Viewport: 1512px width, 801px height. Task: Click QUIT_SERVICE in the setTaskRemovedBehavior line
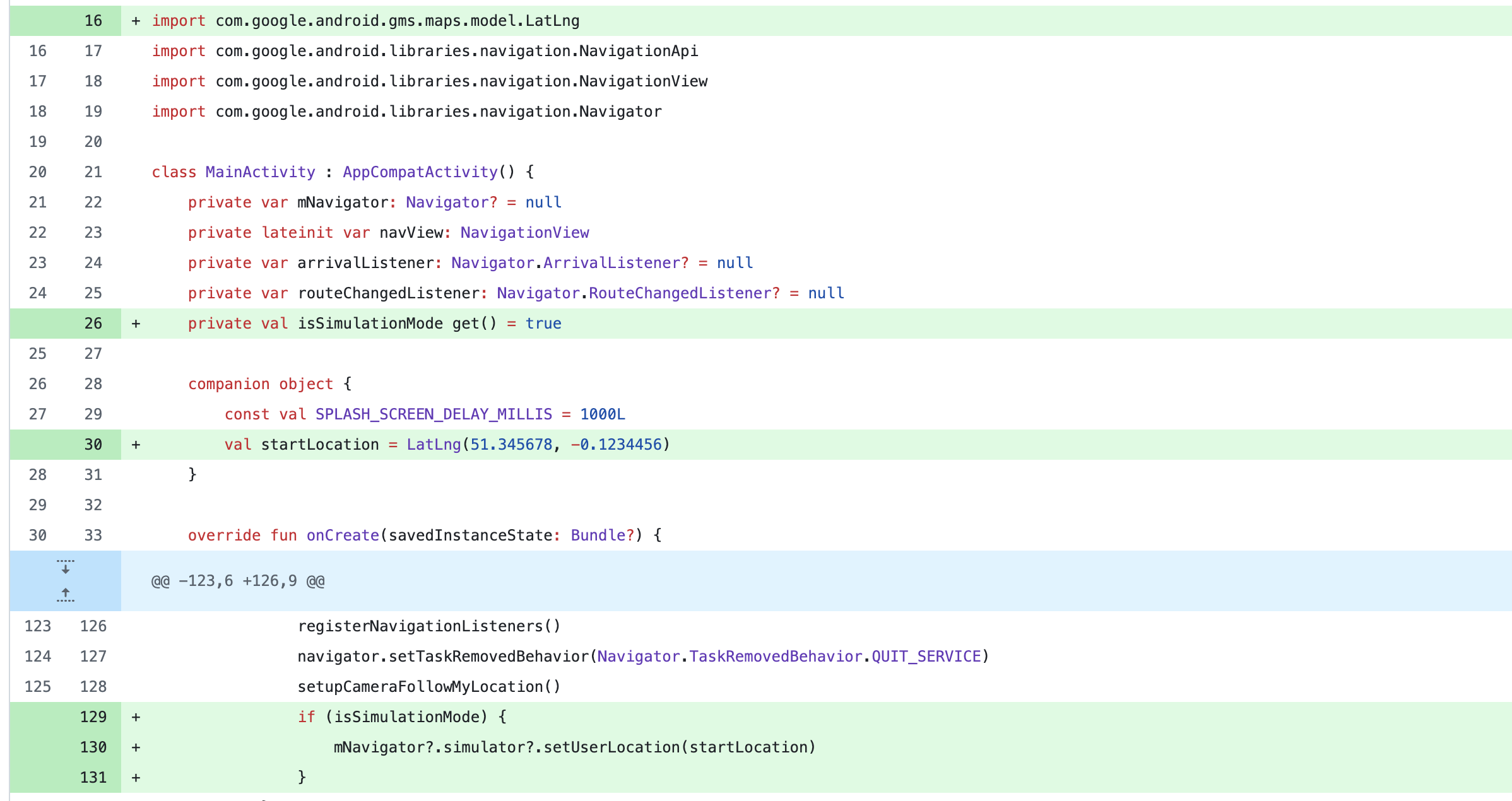pos(926,657)
